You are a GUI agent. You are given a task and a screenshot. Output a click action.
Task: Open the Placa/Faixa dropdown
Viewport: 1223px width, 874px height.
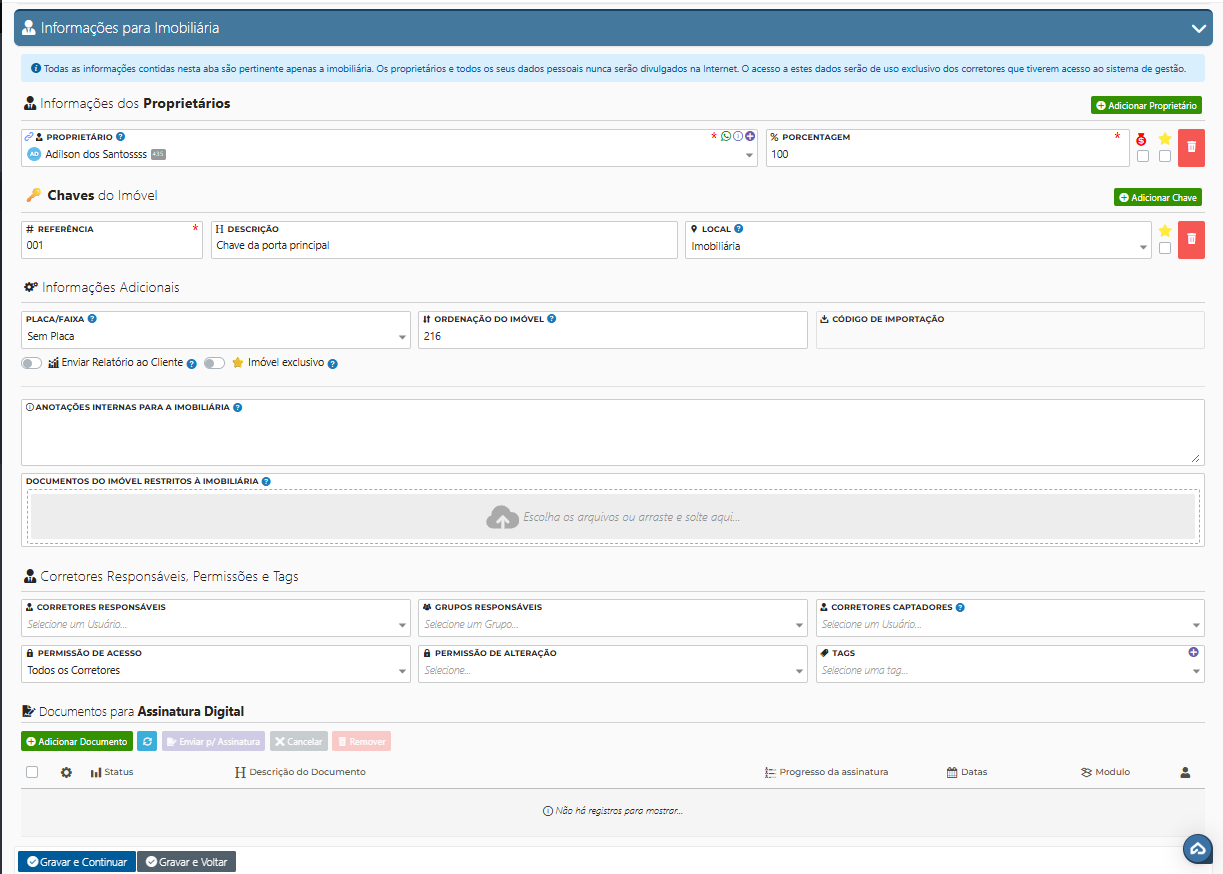[x=215, y=337]
